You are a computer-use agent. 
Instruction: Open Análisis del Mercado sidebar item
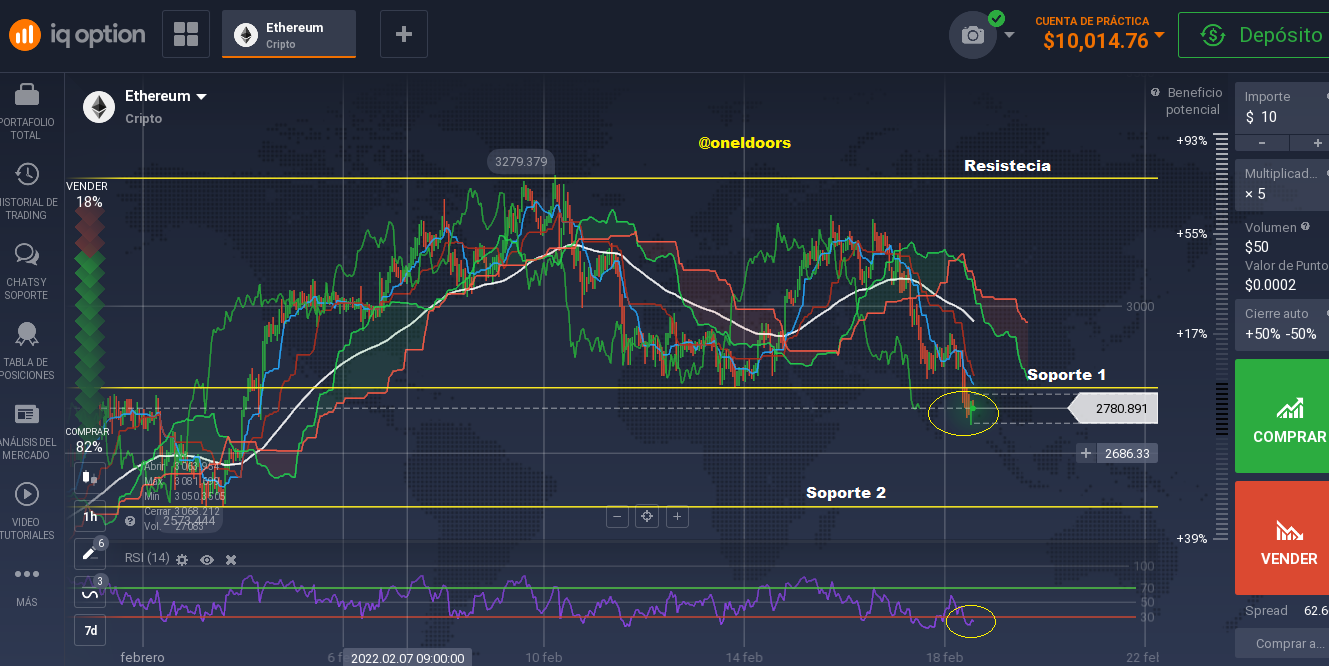[x=27, y=432]
